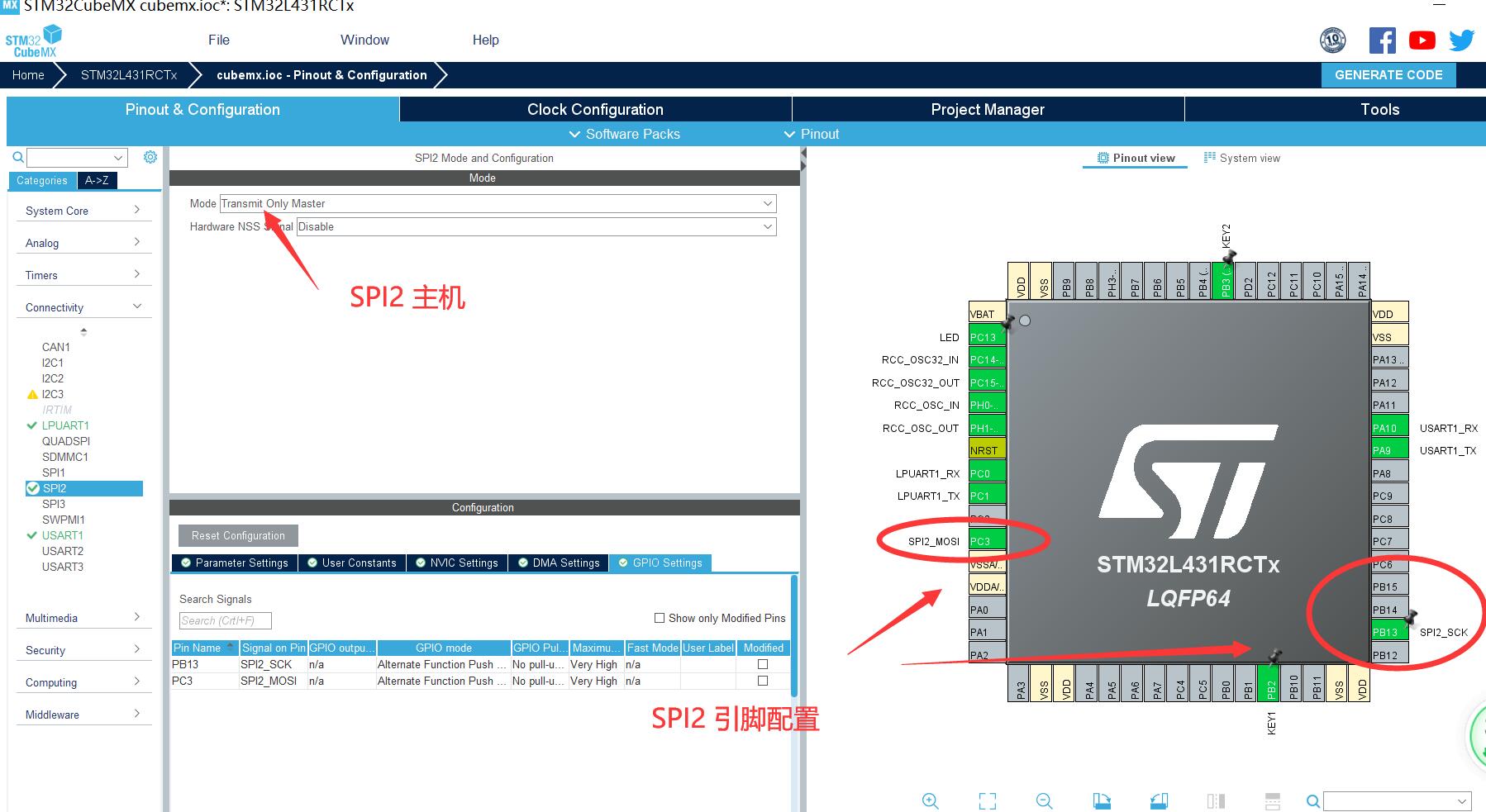The width and height of the screenshot is (1486, 812).
Task: Expand the System Core category
Action: (x=83, y=211)
